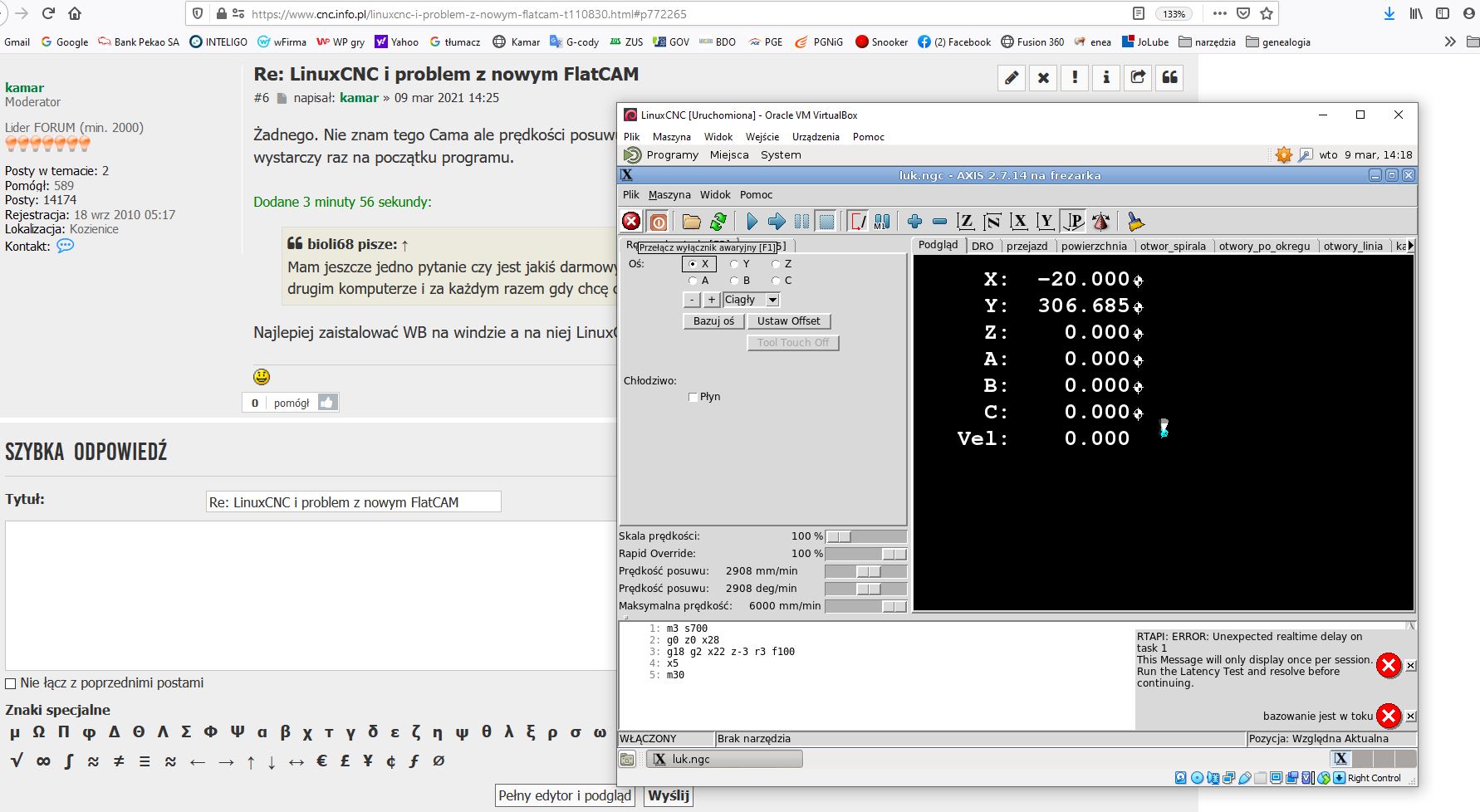The width and height of the screenshot is (1480, 812).
Task: Set the preview to rotated Z view
Action: [x=992, y=222]
